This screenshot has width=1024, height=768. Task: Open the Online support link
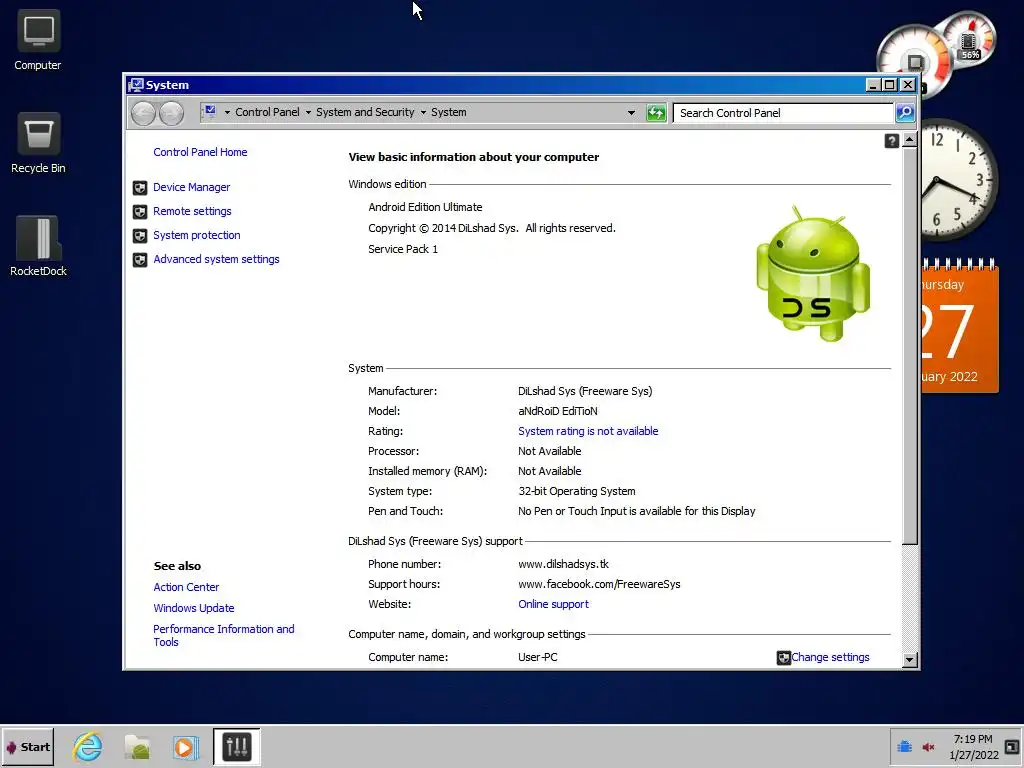pos(553,604)
